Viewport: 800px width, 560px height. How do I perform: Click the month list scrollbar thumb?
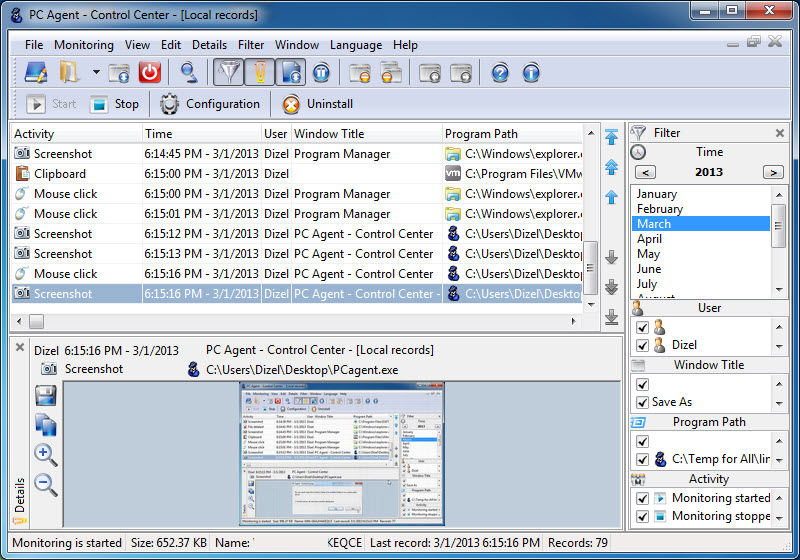779,225
